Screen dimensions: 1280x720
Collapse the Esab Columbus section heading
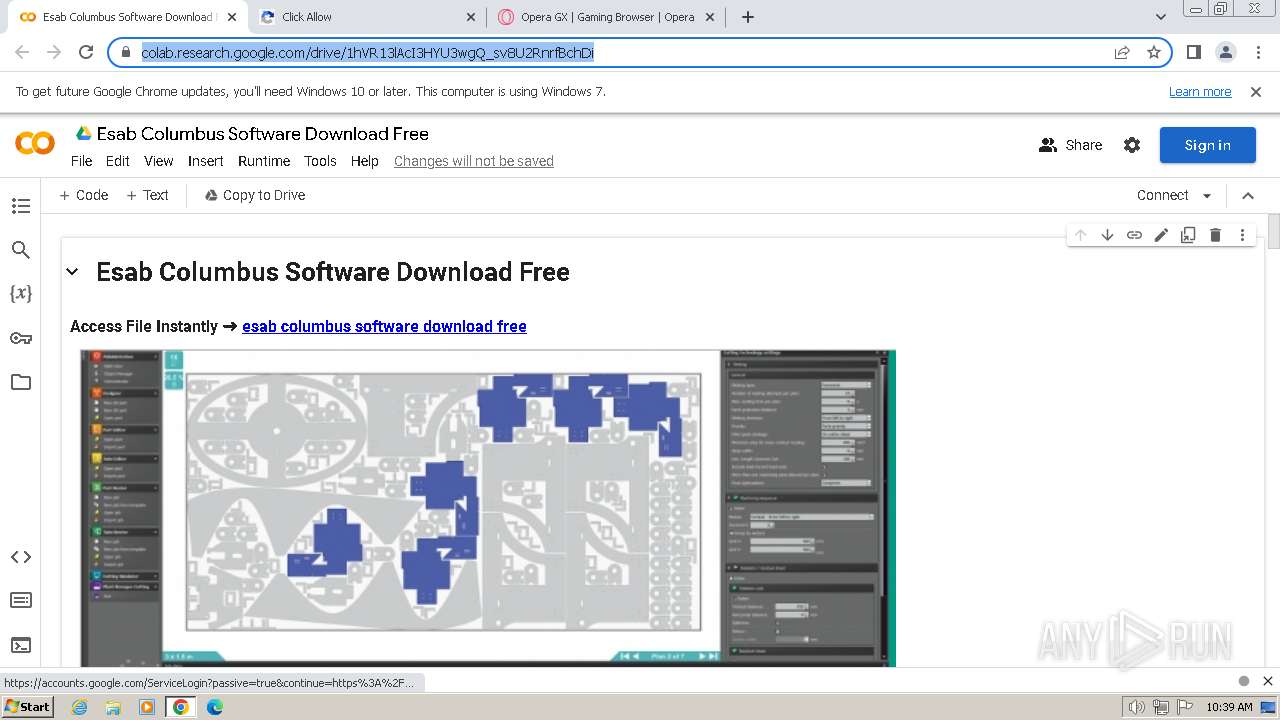tap(72, 272)
